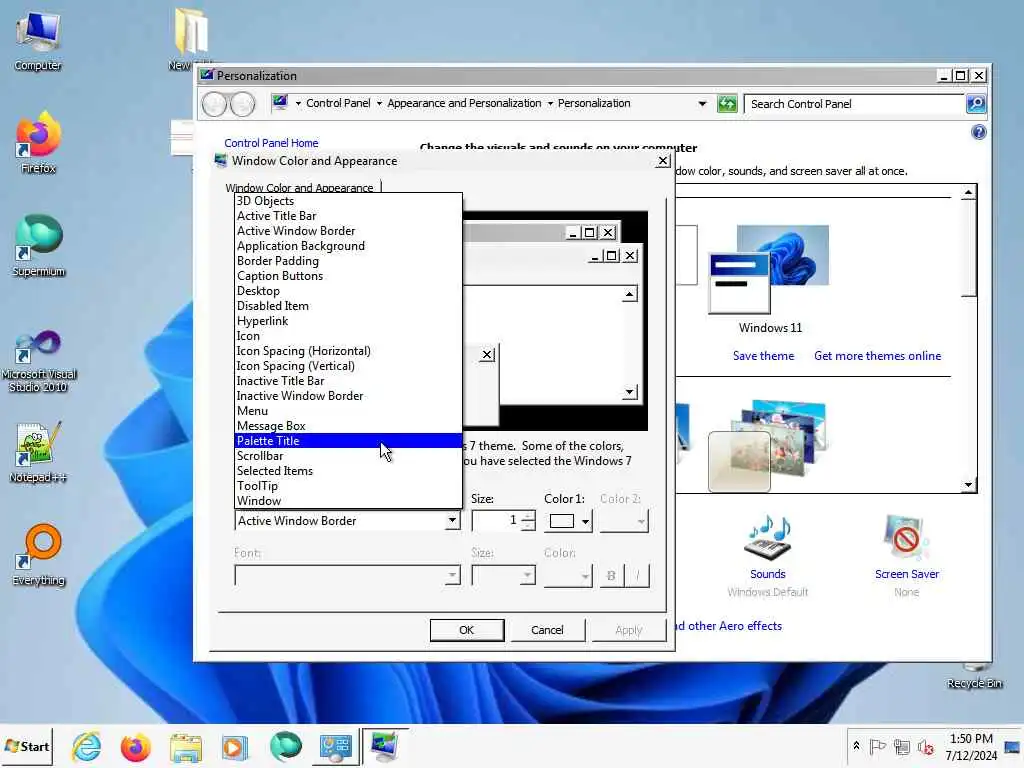Choose Caption Buttons from list
Viewport: 1024px width, 768px height.
(x=348, y=276)
